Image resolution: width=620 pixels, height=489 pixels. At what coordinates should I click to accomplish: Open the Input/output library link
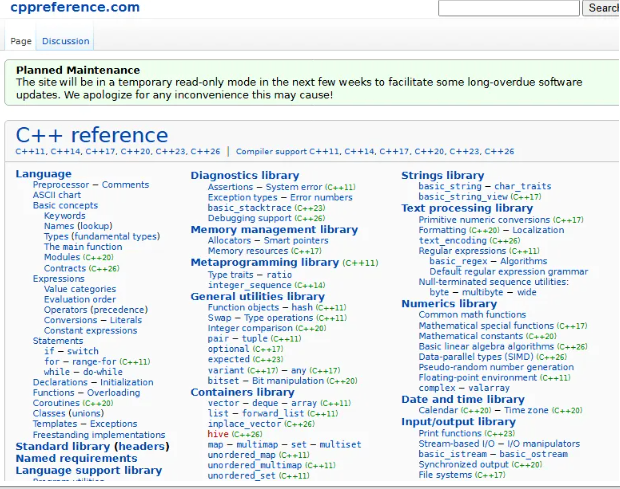click(x=458, y=421)
